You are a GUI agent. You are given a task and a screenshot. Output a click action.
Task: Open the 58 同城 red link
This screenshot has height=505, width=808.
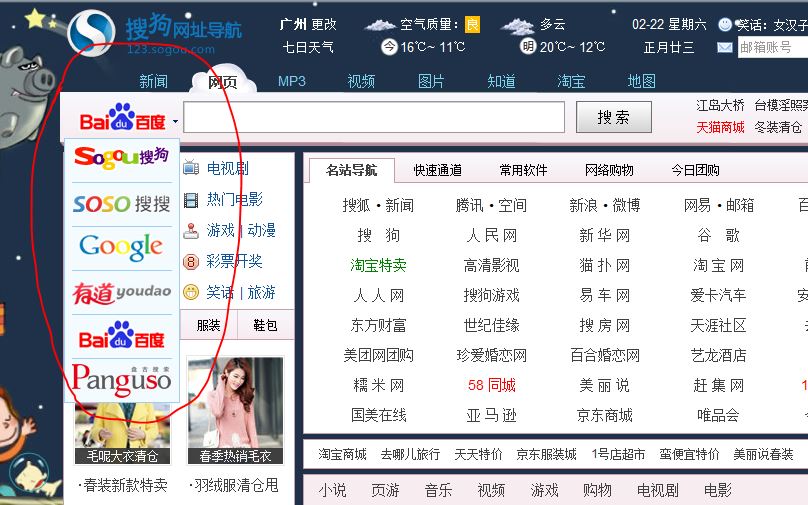(x=492, y=385)
